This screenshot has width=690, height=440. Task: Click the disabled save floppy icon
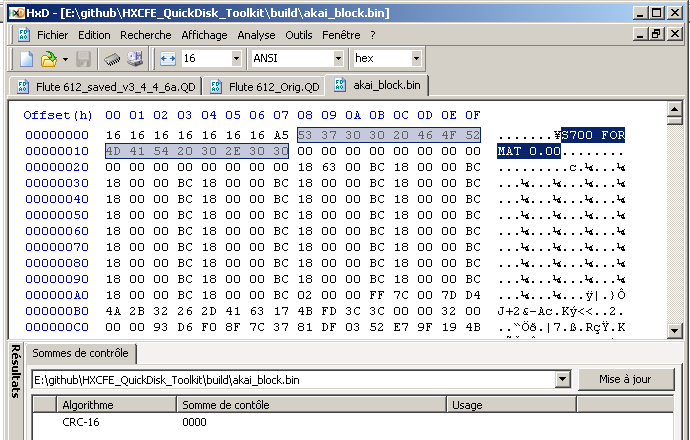(84, 59)
